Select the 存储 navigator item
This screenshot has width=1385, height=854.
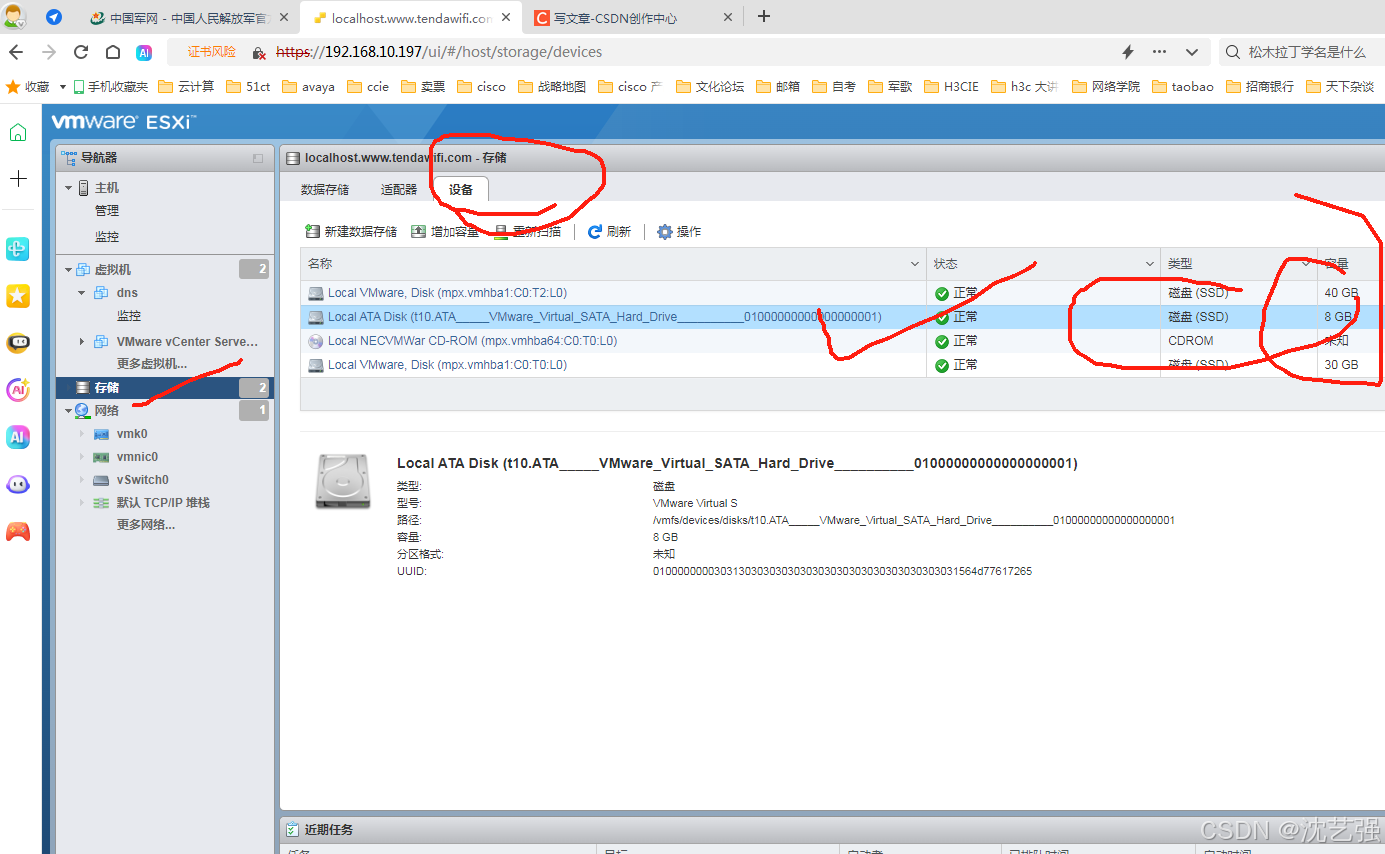pyautogui.click(x=163, y=388)
